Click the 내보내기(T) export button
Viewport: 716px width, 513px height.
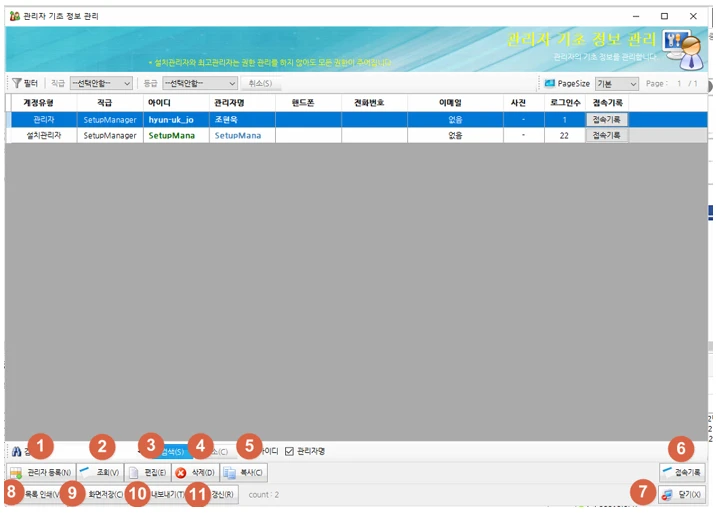(x=167, y=494)
